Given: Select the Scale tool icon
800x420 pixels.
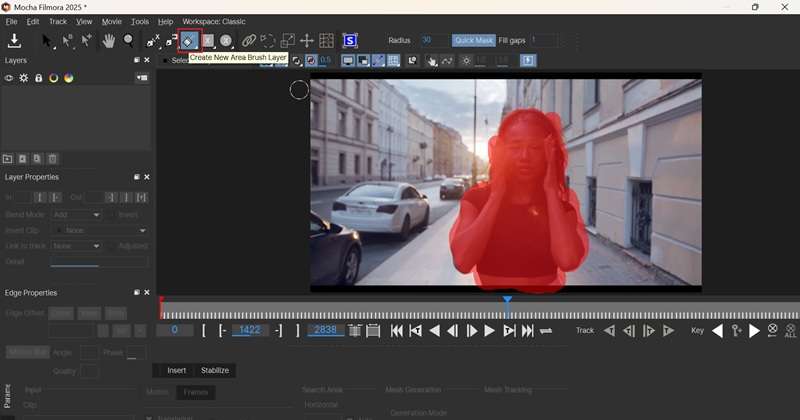Looking at the screenshot, I should (288, 40).
